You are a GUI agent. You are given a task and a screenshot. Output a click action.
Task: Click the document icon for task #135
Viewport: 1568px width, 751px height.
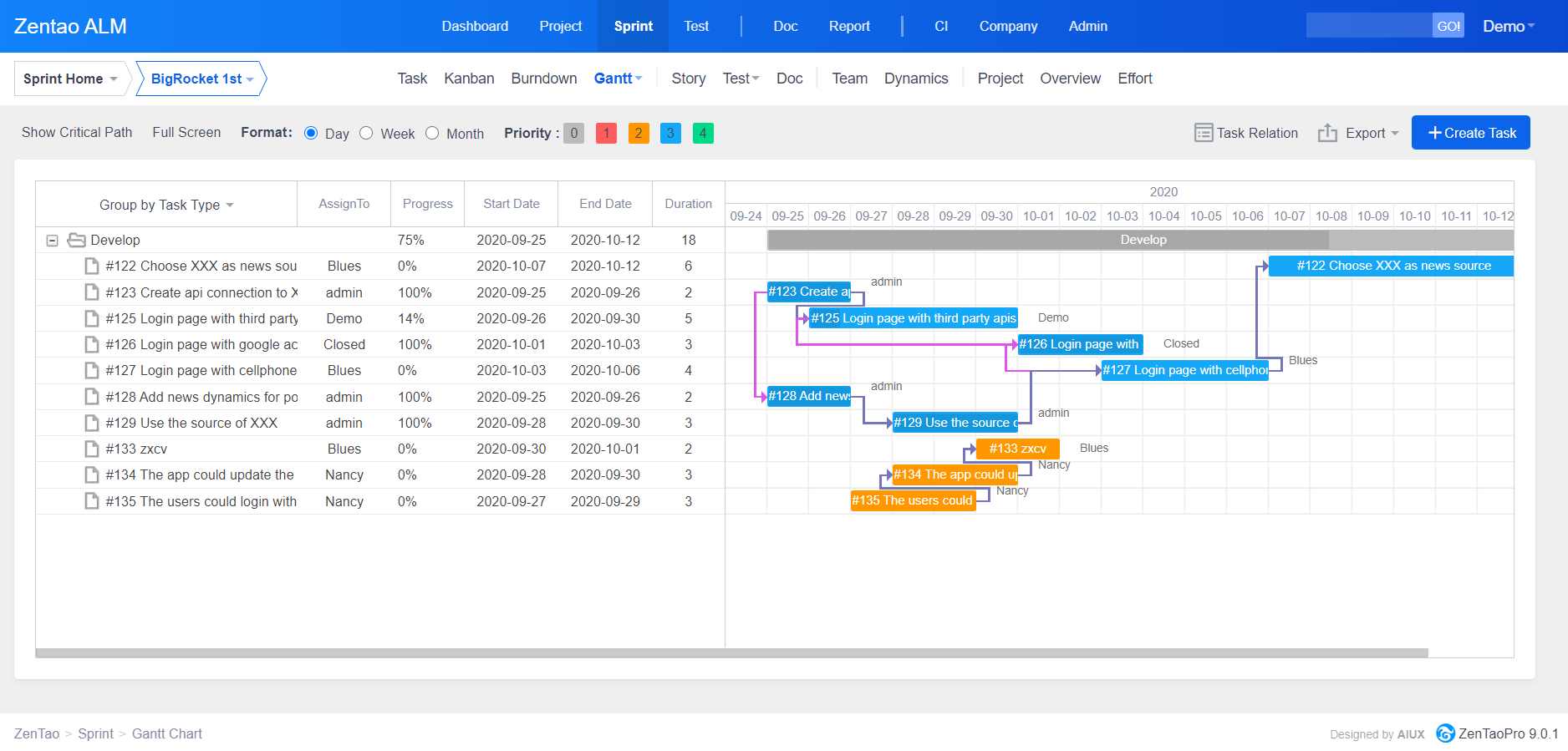(92, 501)
